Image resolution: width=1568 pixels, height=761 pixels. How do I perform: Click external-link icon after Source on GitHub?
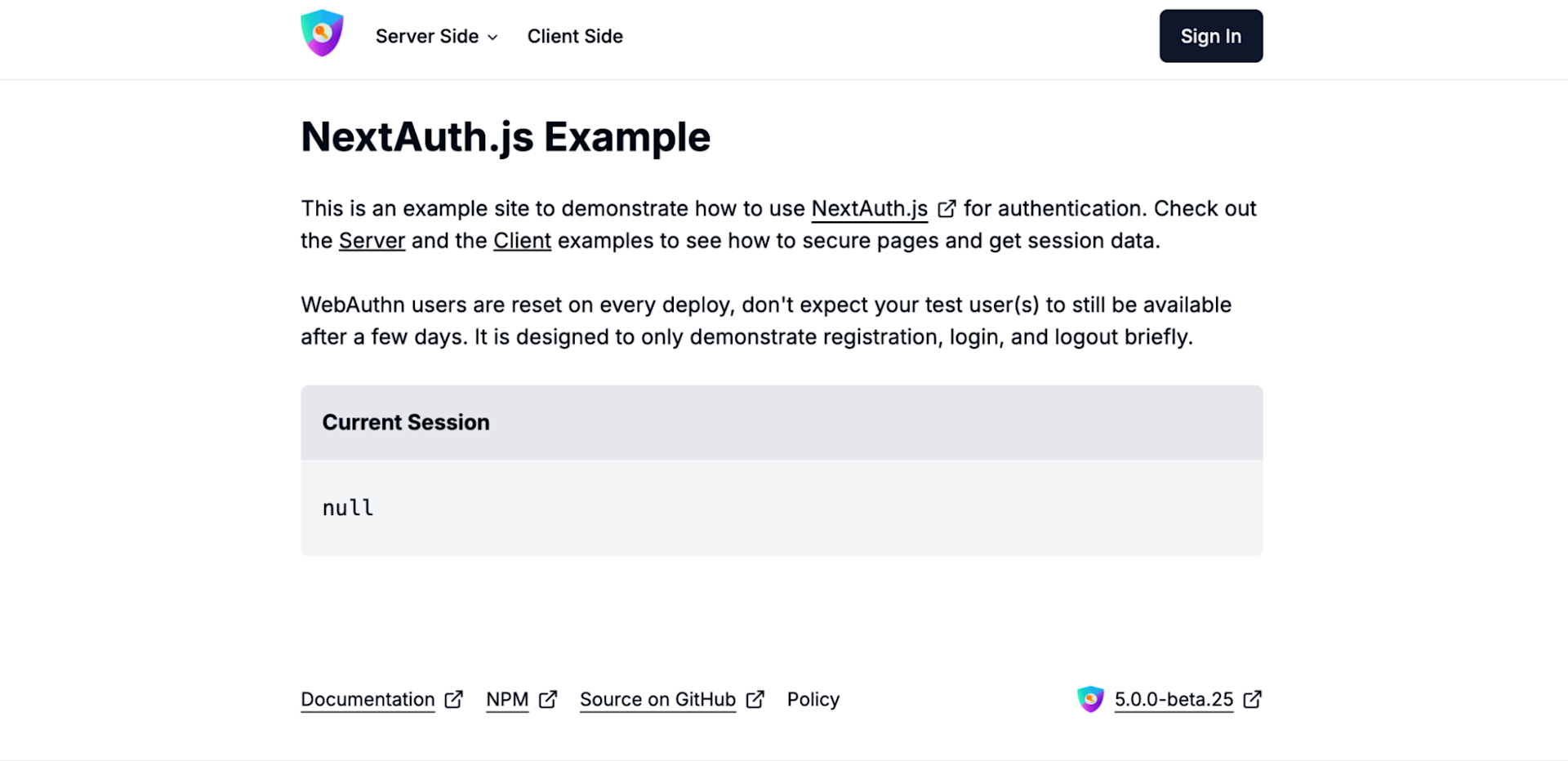[x=755, y=700]
